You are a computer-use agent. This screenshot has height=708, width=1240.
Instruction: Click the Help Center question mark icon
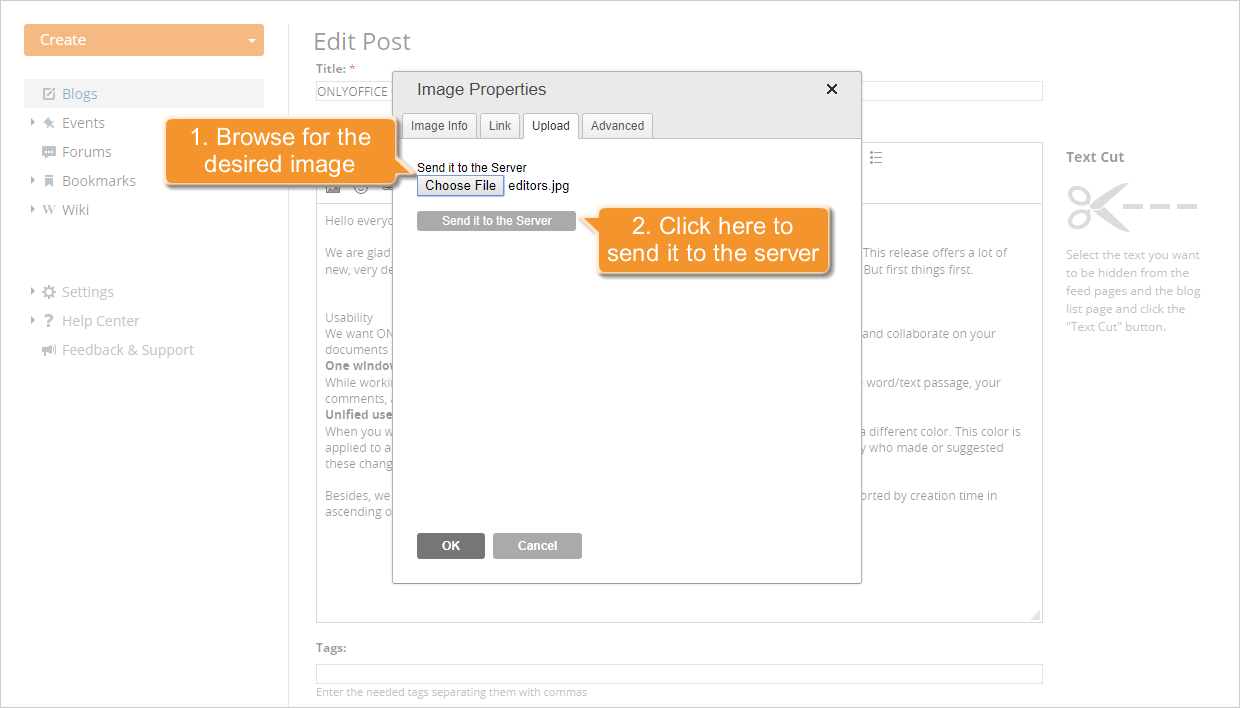click(x=49, y=320)
